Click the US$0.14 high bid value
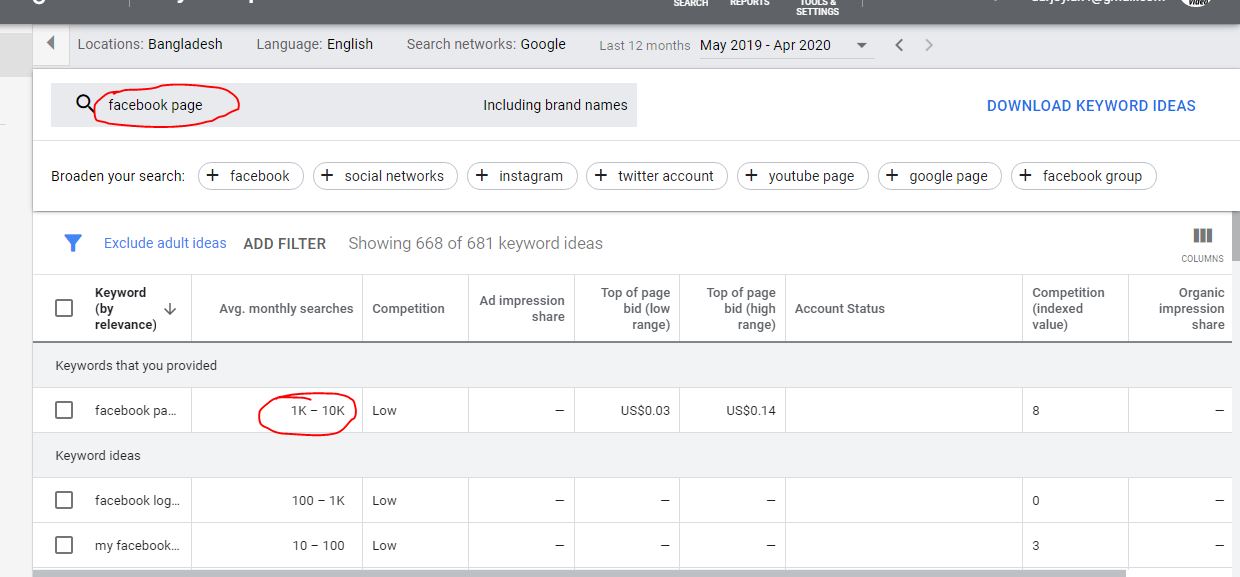The height and width of the screenshot is (577, 1240). point(751,410)
